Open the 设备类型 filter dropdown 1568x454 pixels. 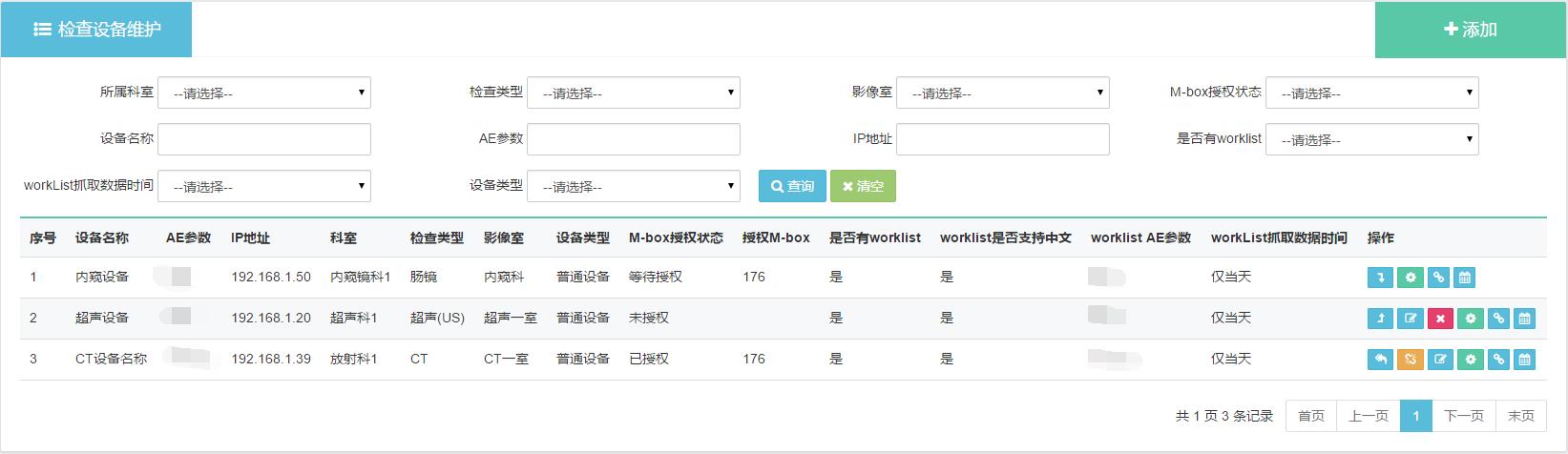[x=634, y=186]
